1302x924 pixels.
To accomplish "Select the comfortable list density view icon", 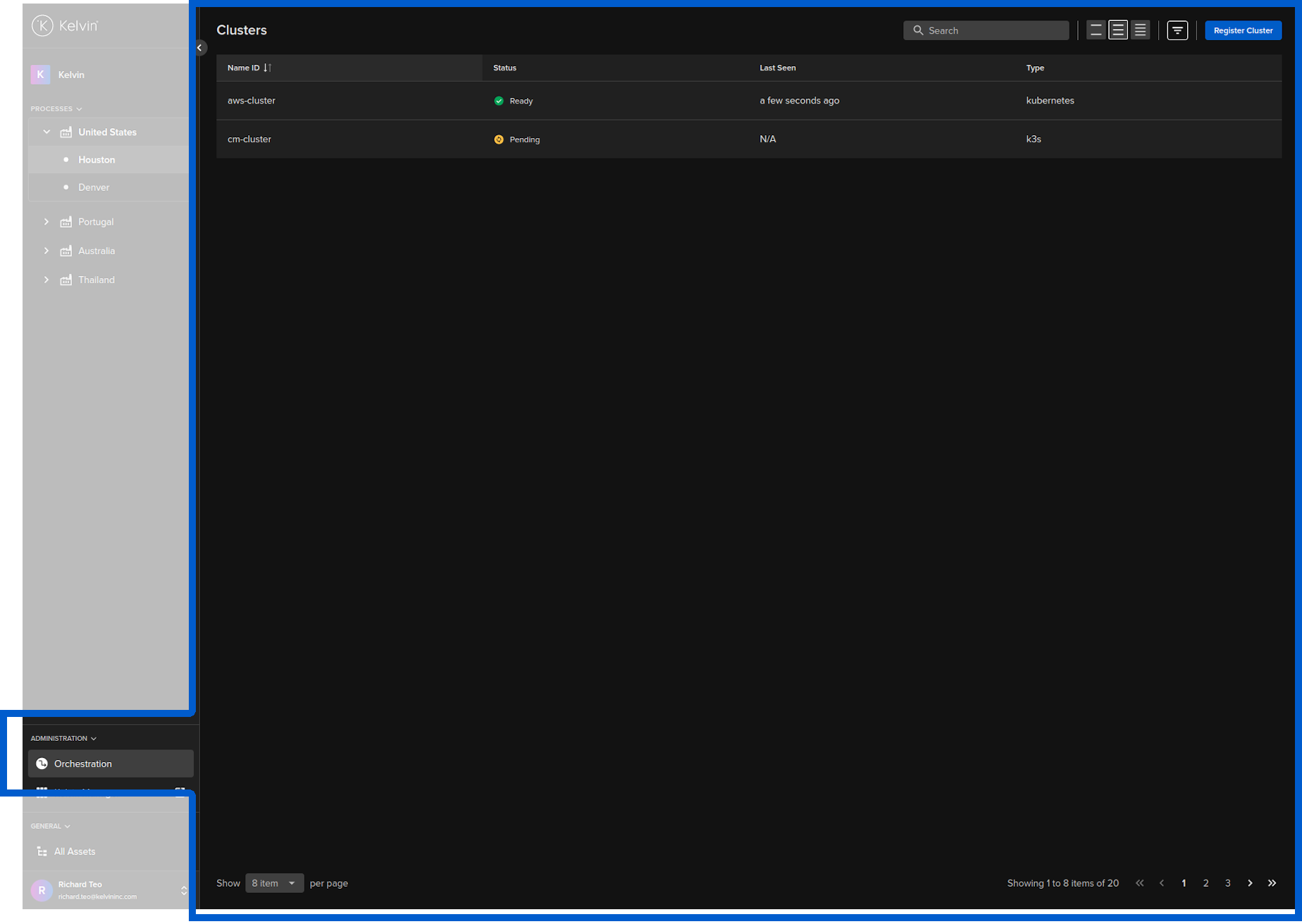I will coord(1118,30).
